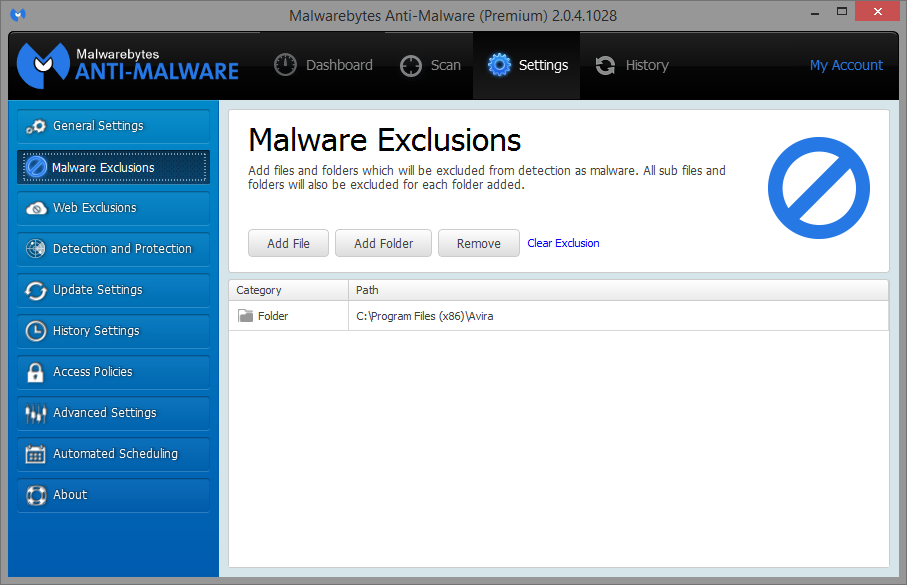This screenshot has height=585, width=907.
Task: Click the Detection and Protection radar icon
Action: pos(36,249)
